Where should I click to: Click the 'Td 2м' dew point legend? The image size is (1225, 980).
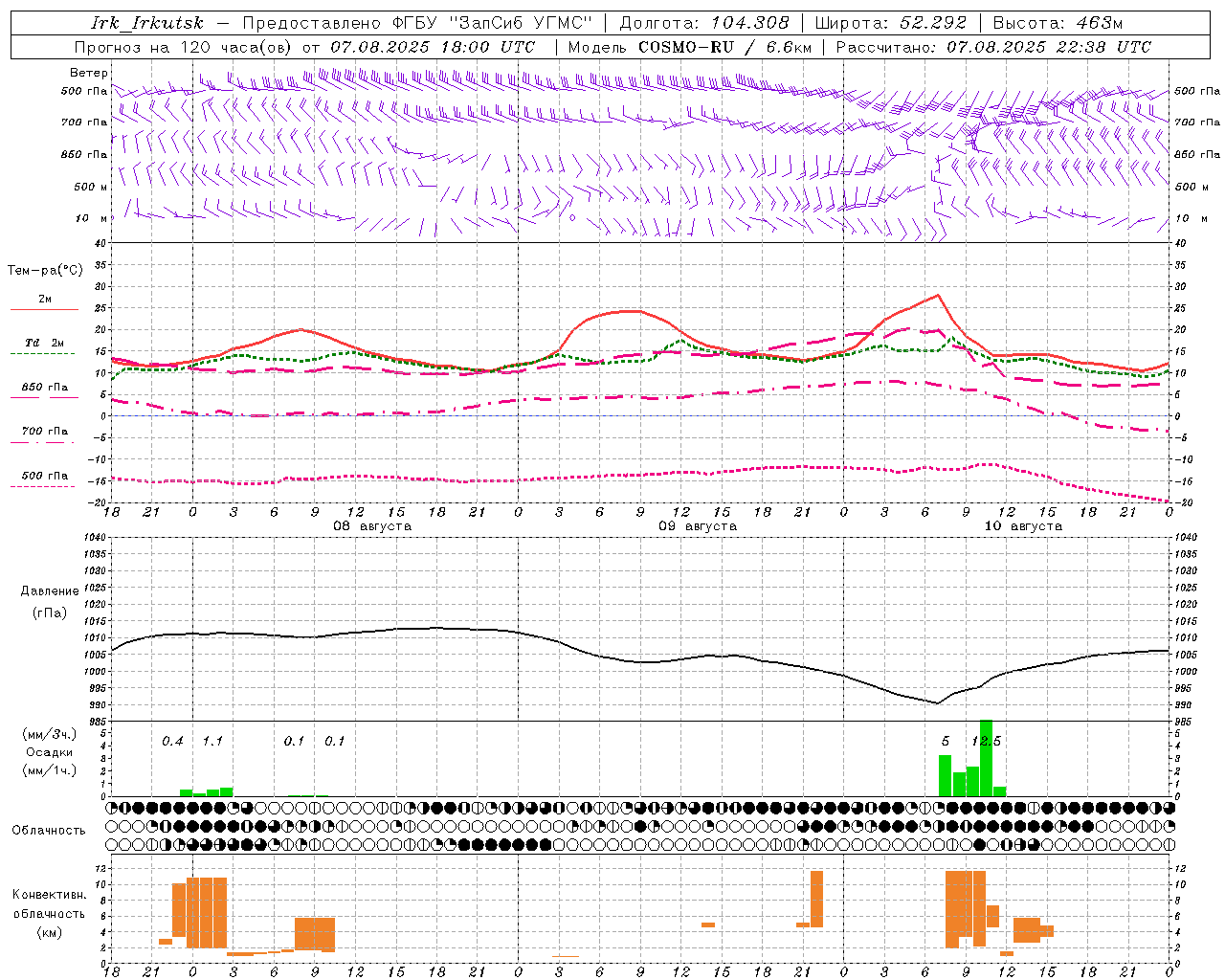45,343
